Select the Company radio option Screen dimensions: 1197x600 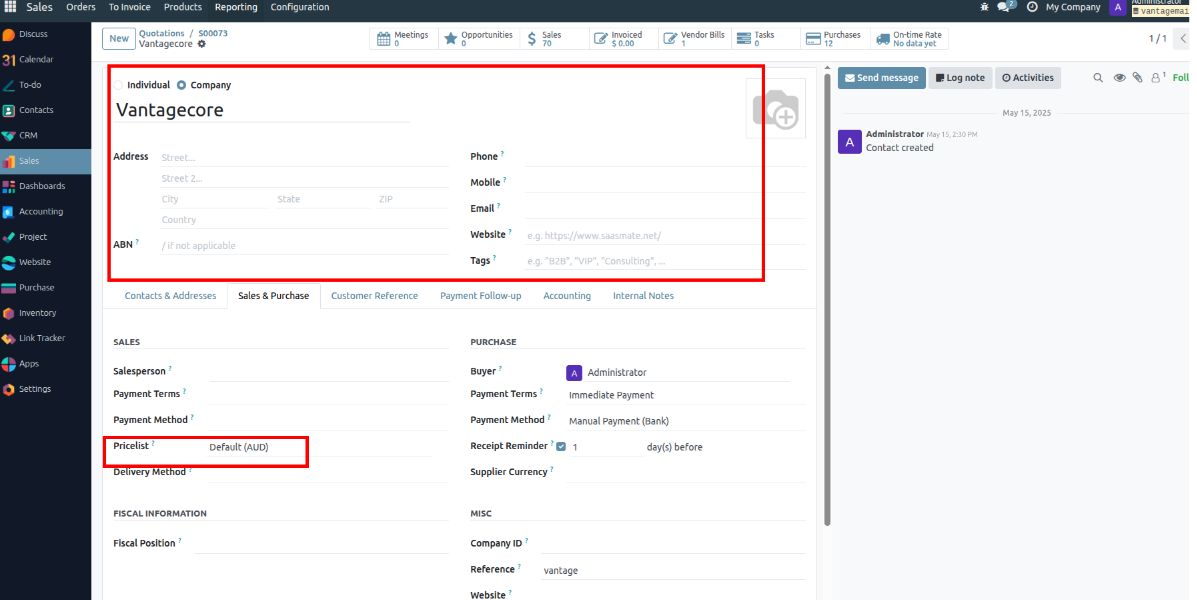tap(181, 85)
